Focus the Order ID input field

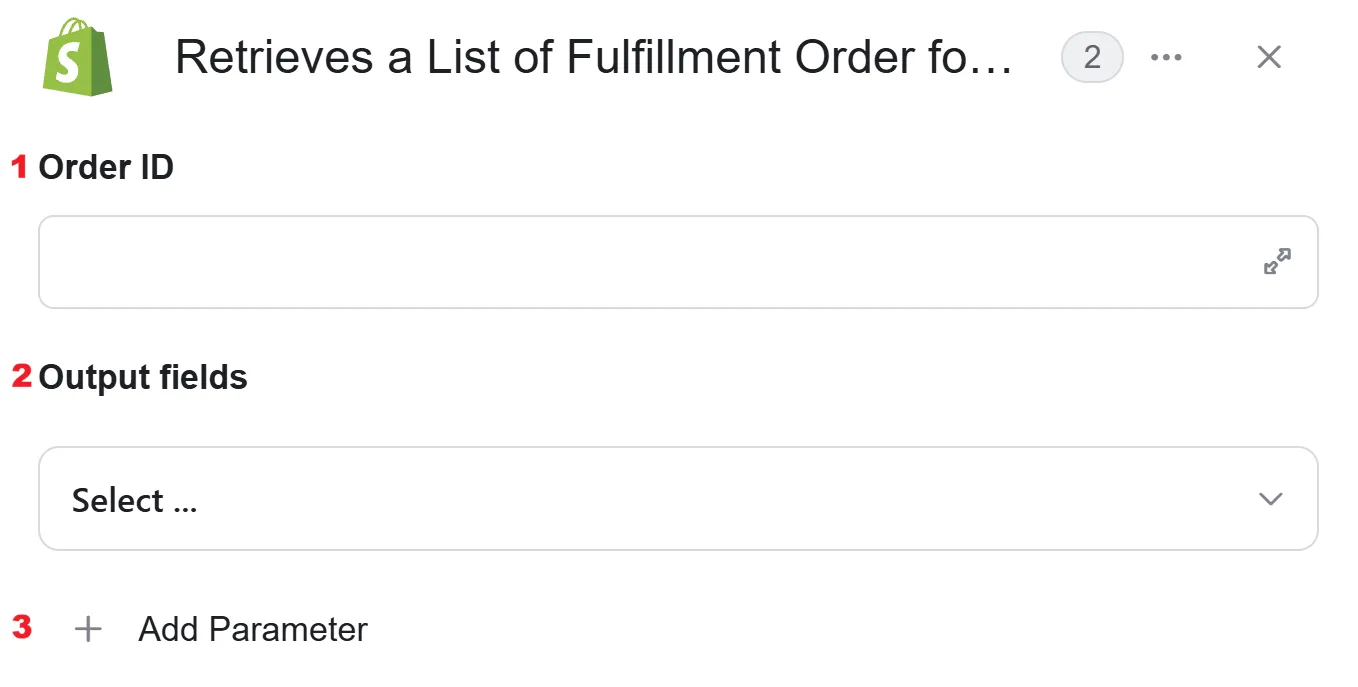point(678,262)
